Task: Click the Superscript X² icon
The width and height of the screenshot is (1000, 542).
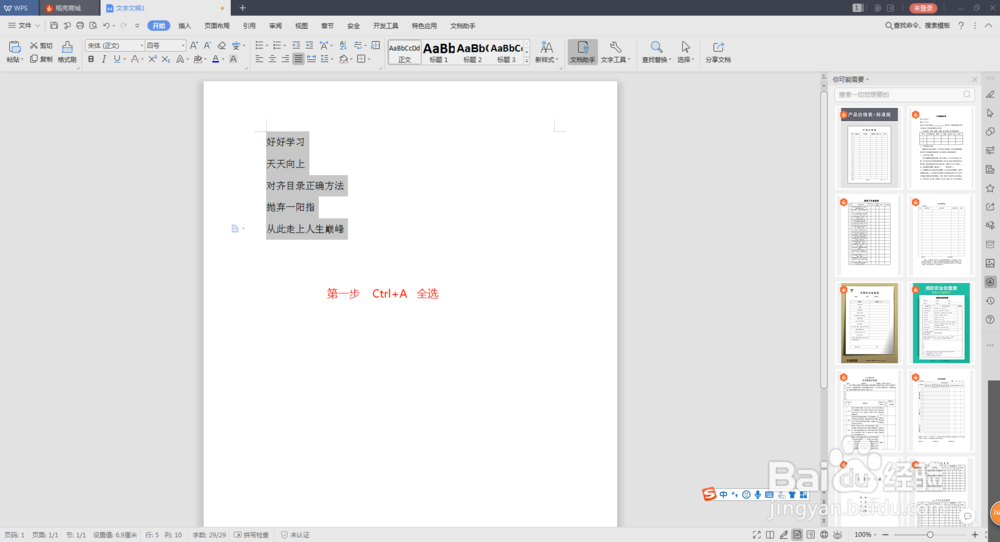Action: 152,59
